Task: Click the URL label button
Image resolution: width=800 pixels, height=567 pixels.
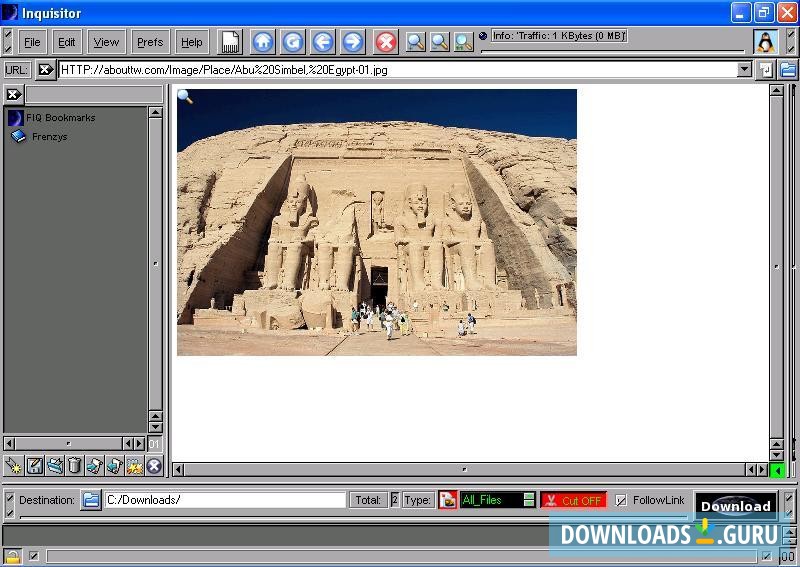Action: coord(16,70)
